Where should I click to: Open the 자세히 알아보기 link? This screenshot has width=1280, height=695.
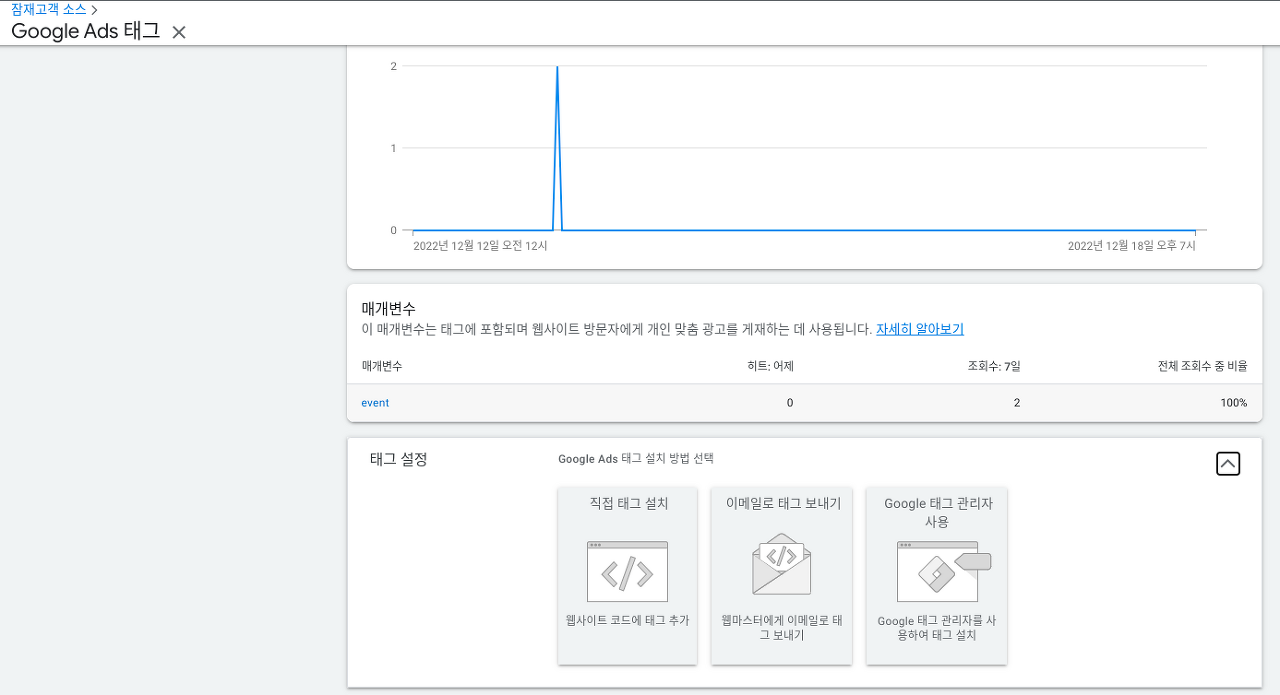[920, 329]
